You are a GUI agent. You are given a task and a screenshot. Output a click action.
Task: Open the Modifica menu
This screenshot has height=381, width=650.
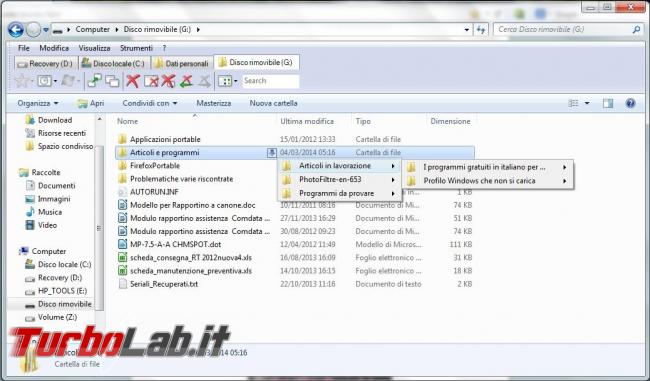54,48
